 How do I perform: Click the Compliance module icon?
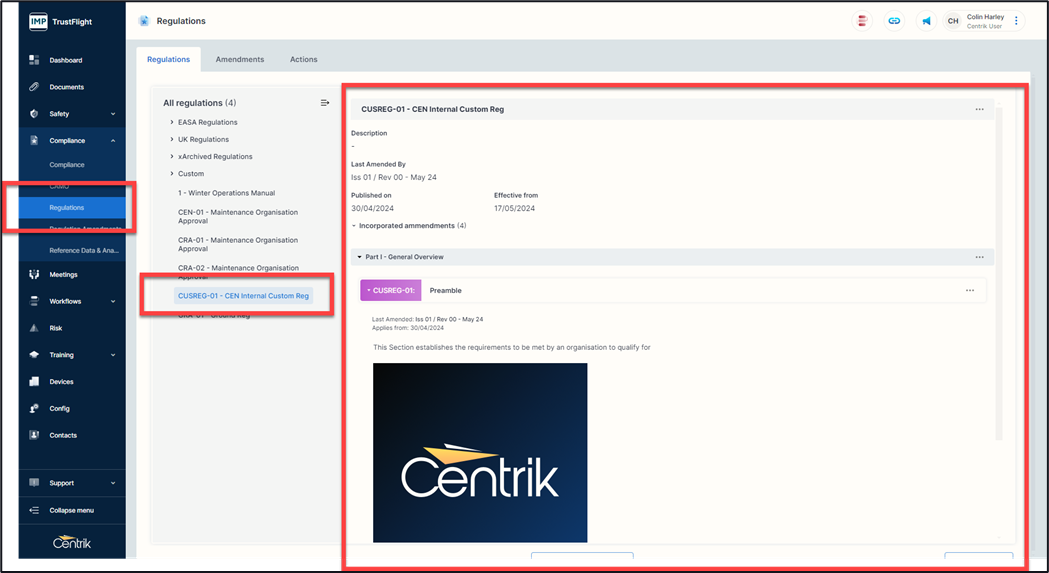[x=34, y=141]
